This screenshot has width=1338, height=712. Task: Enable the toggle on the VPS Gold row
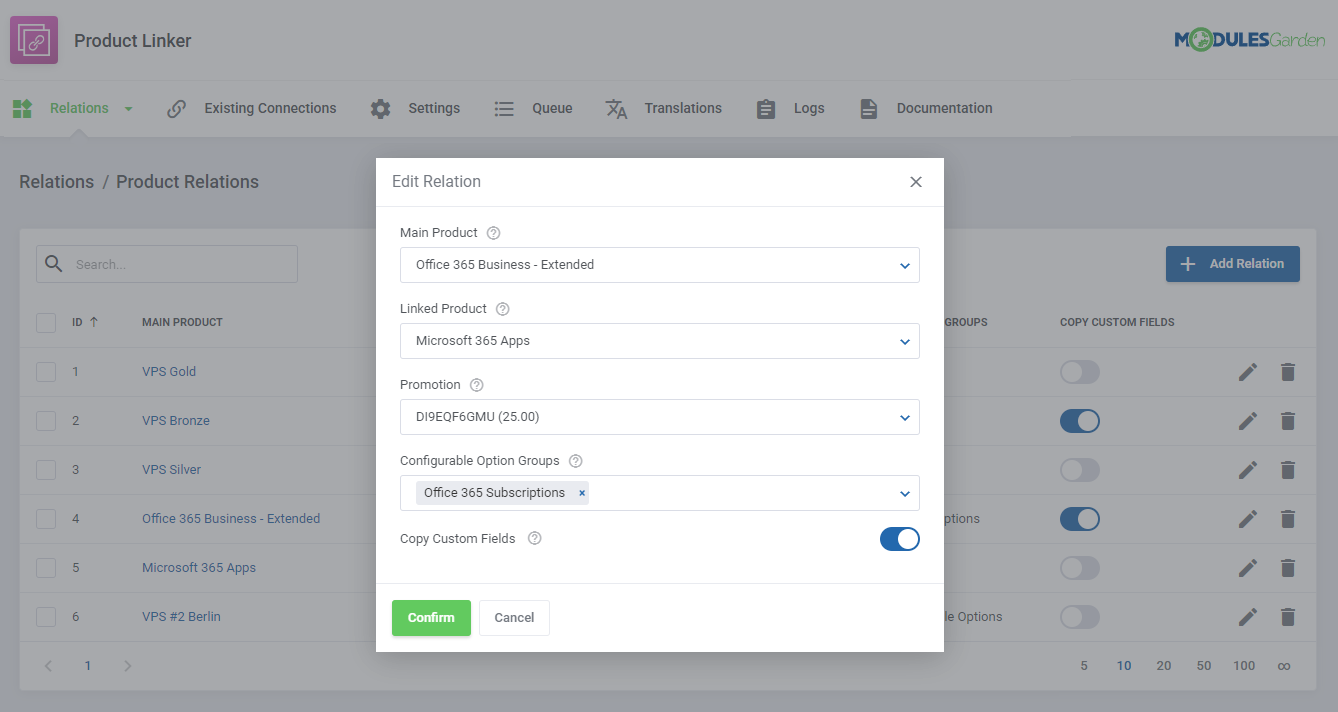click(x=1079, y=371)
